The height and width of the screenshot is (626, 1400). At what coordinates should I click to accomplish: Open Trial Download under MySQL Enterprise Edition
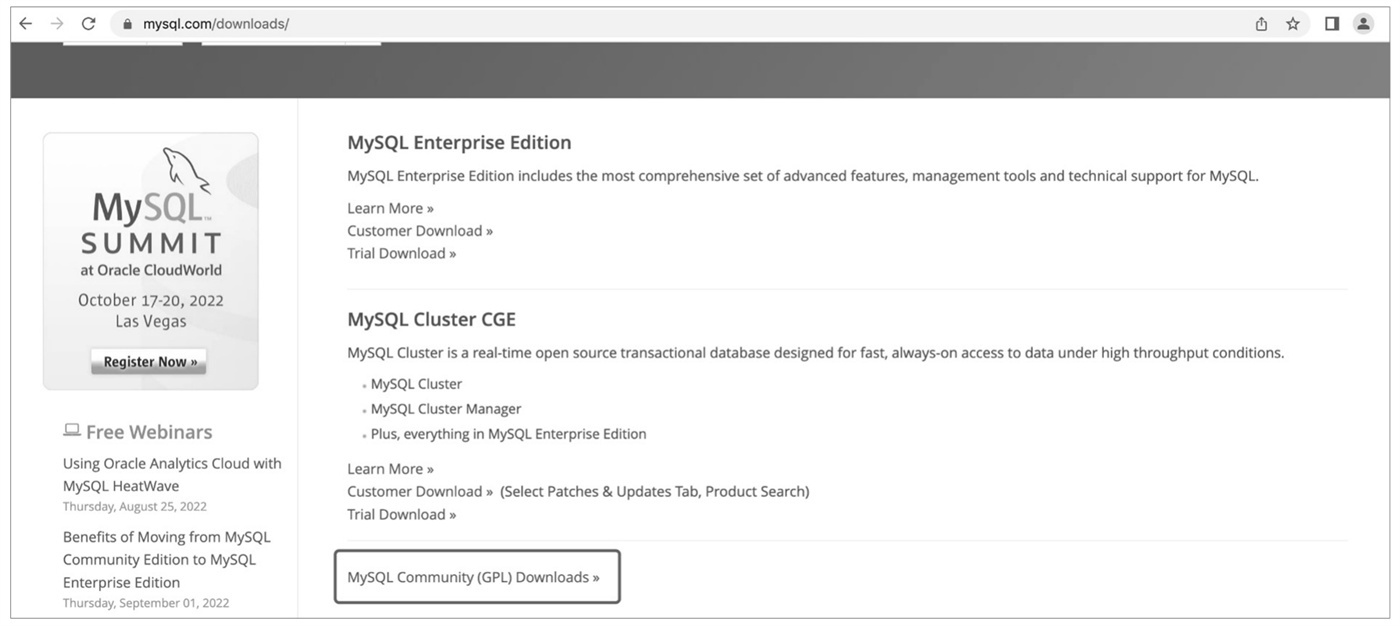click(x=401, y=254)
